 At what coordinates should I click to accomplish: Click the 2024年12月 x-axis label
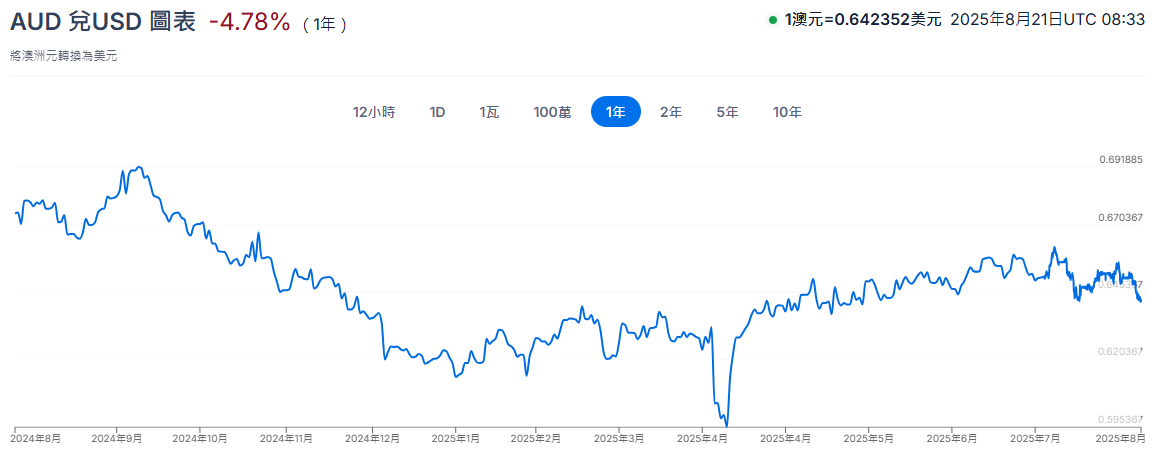tap(372, 438)
